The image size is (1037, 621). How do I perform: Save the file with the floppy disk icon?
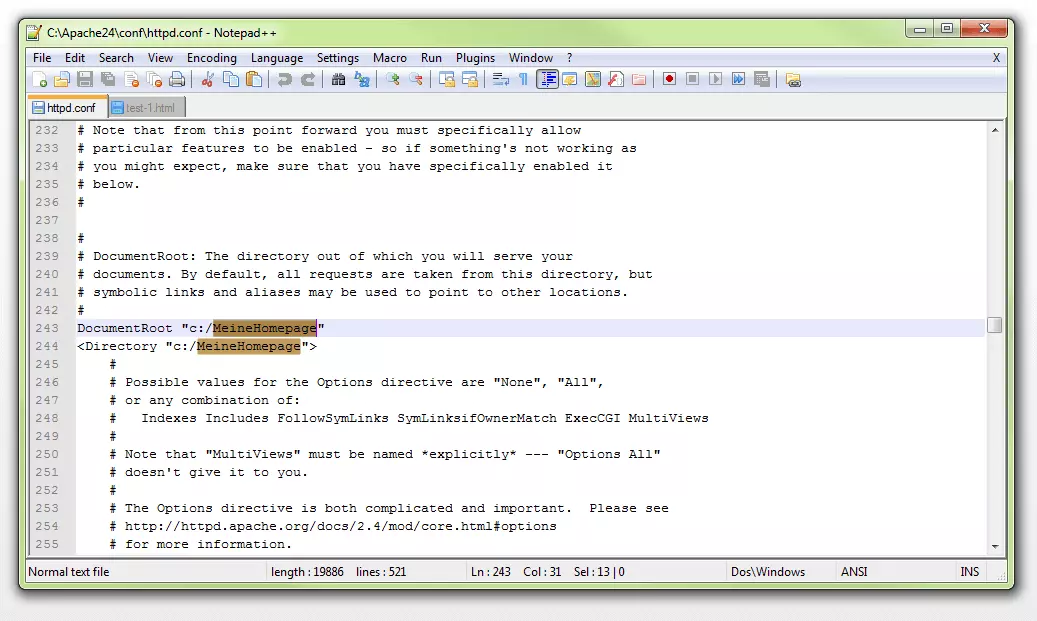click(x=85, y=79)
